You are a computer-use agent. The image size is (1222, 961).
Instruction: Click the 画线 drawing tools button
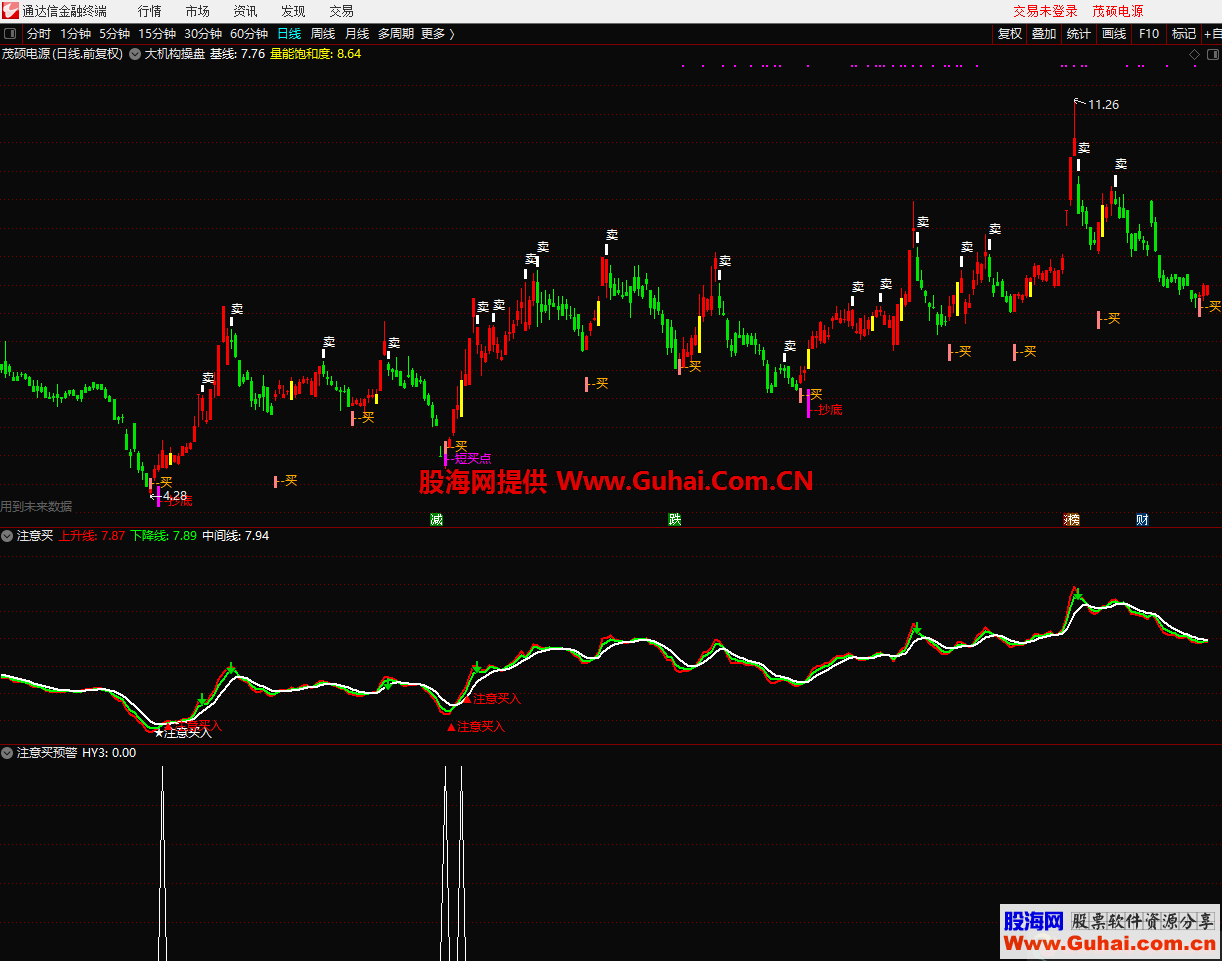coord(1114,34)
